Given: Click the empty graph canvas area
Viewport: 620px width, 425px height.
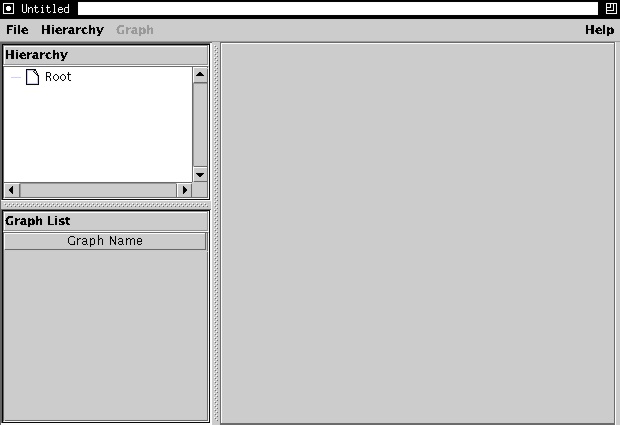Looking at the screenshot, I should [418, 233].
